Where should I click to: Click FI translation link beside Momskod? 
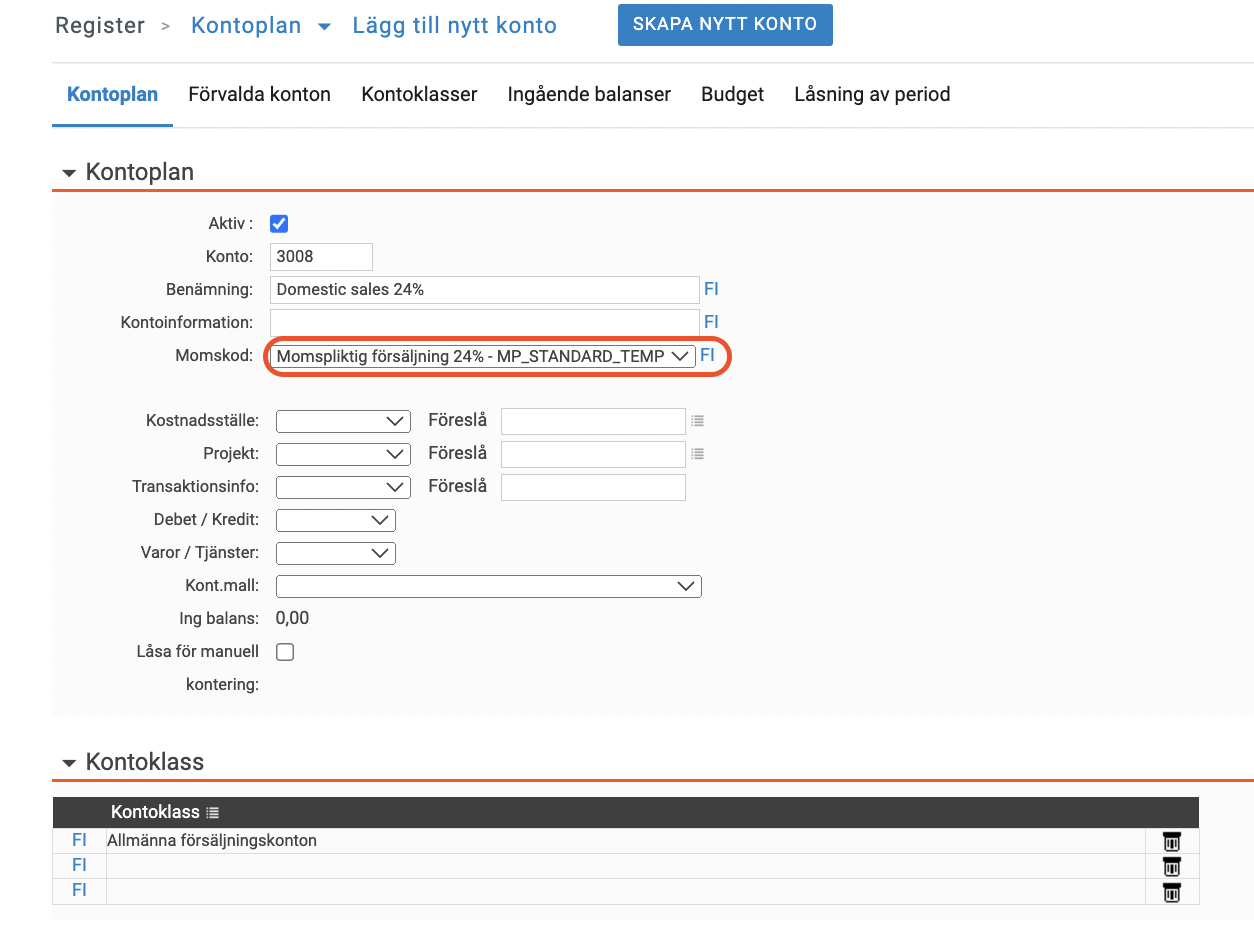pyautogui.click(x=707, y=355)
